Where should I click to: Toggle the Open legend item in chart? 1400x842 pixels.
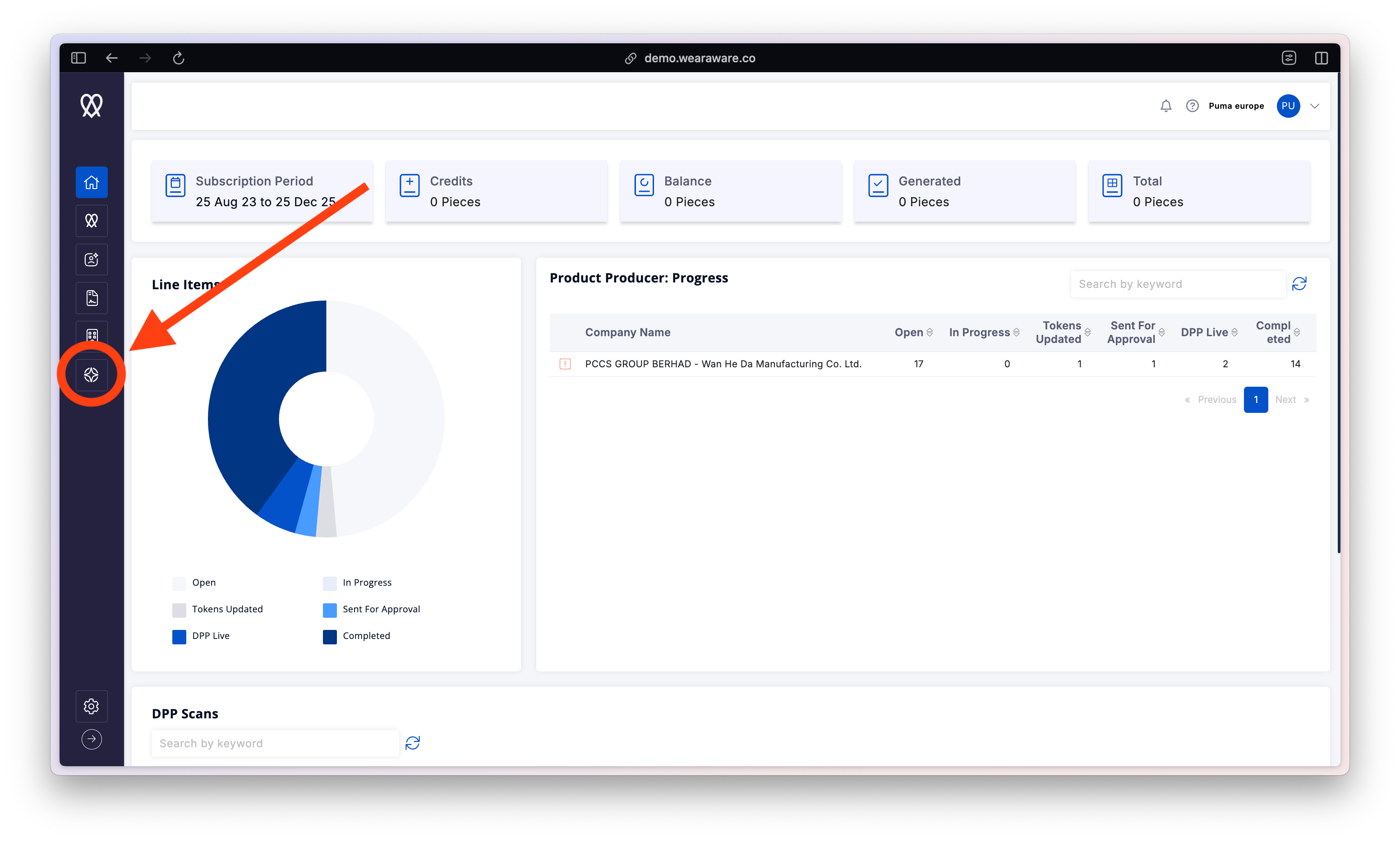194,583
